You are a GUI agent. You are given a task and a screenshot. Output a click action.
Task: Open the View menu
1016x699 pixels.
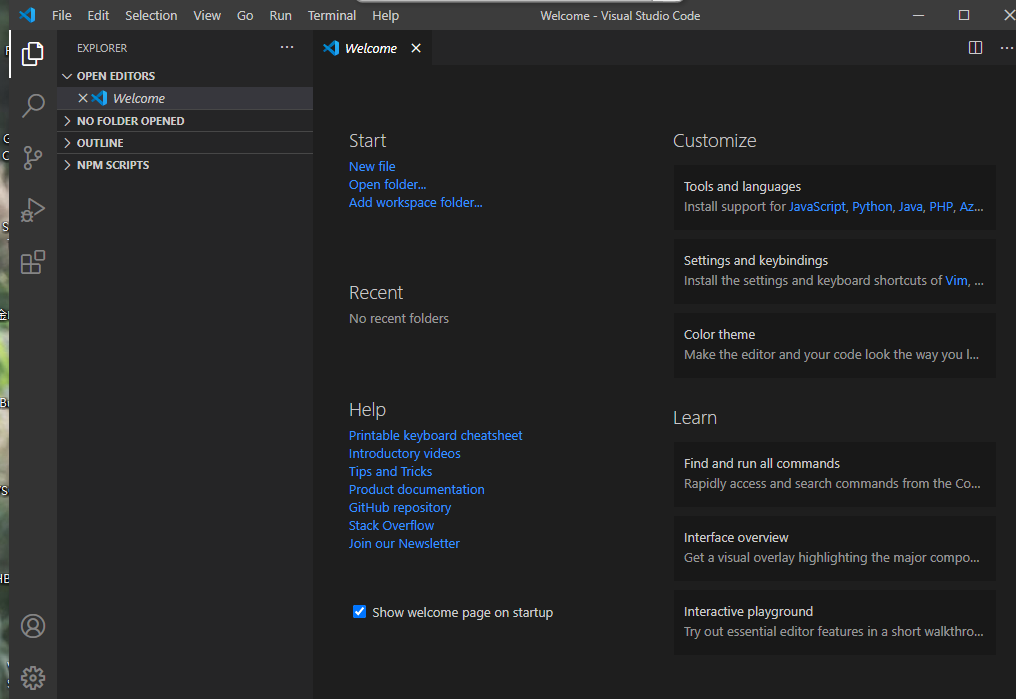[x=207, y=16]
